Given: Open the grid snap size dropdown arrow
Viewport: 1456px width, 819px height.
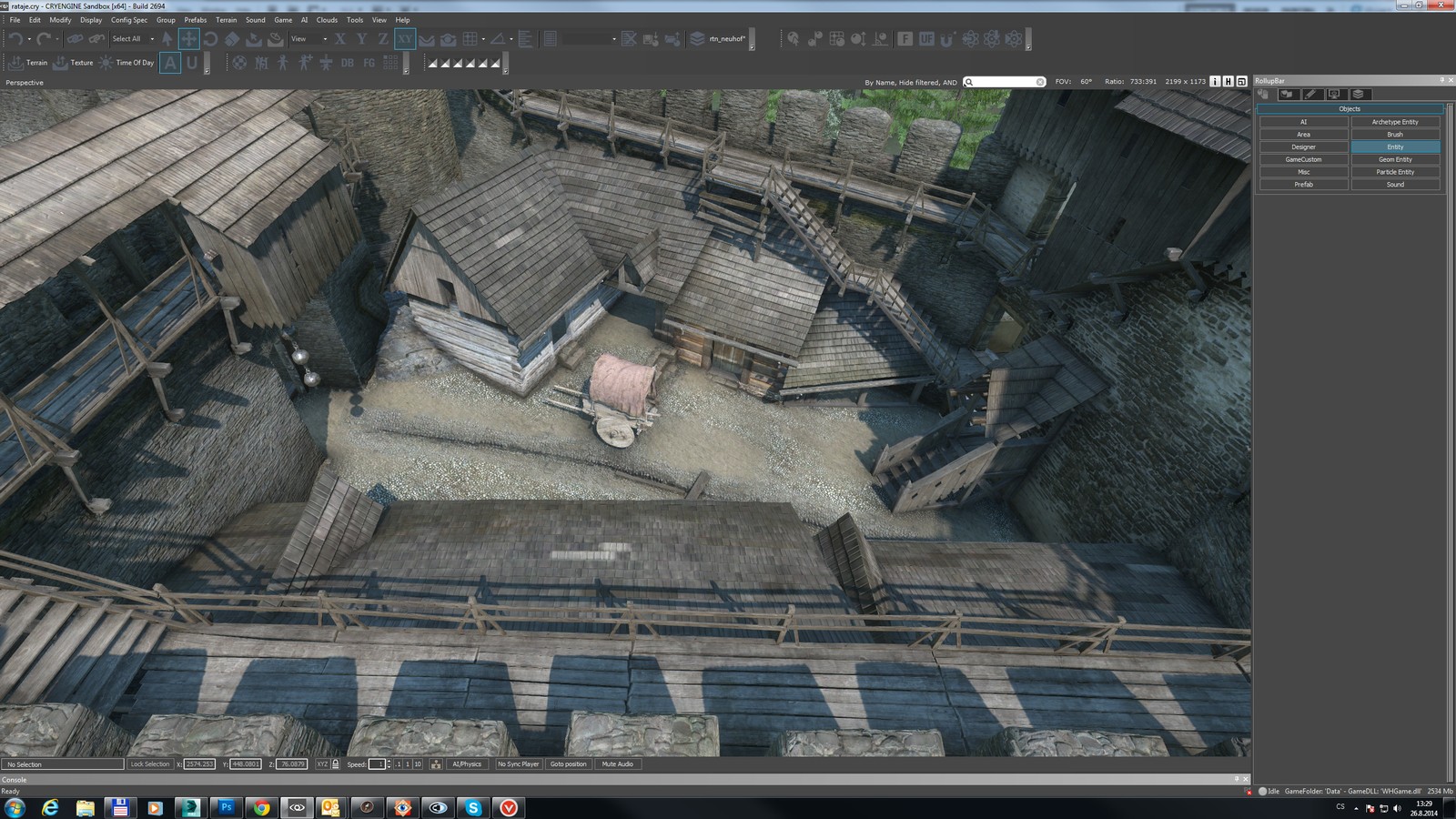Looking at the screenshot, I should click(483, 39).
